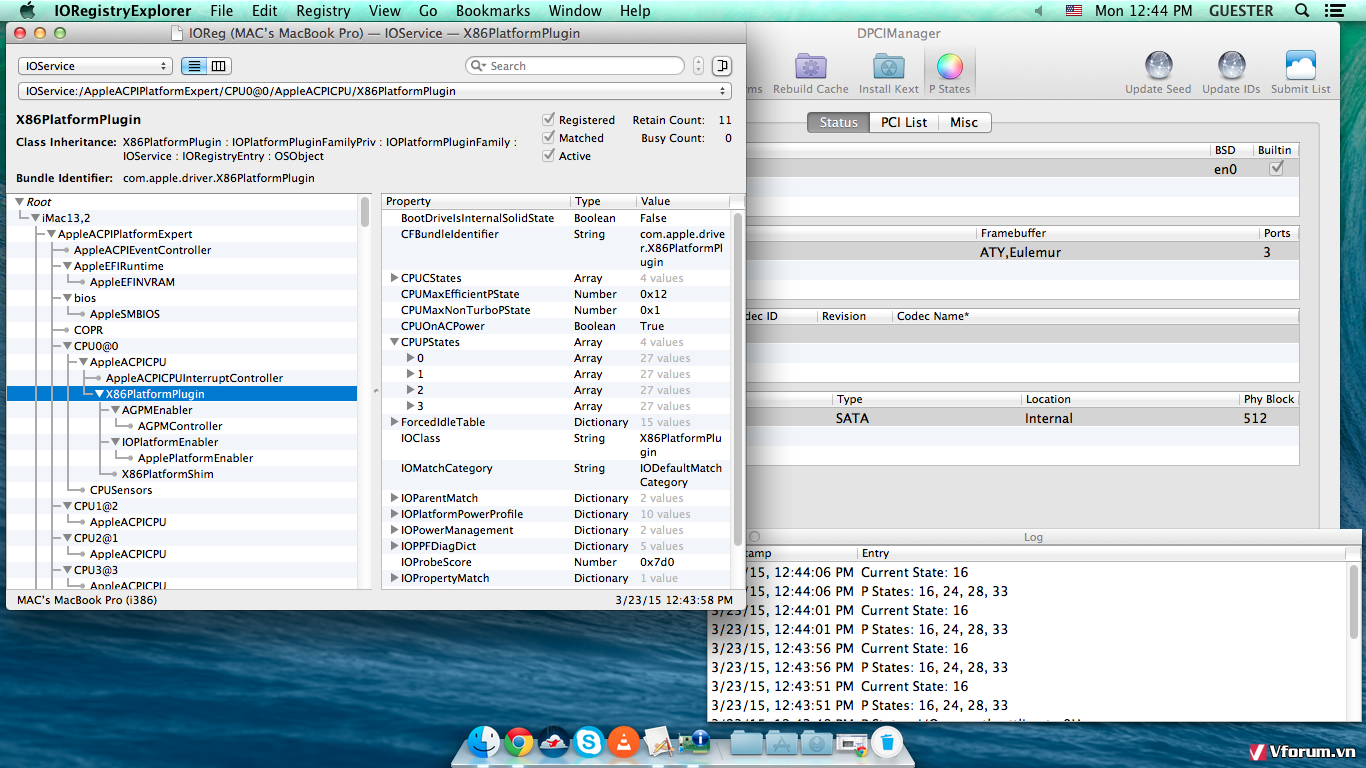Screen dimensions: 1366x768
Task: Open the cloud airplane app in Dock
Action: 553,742
